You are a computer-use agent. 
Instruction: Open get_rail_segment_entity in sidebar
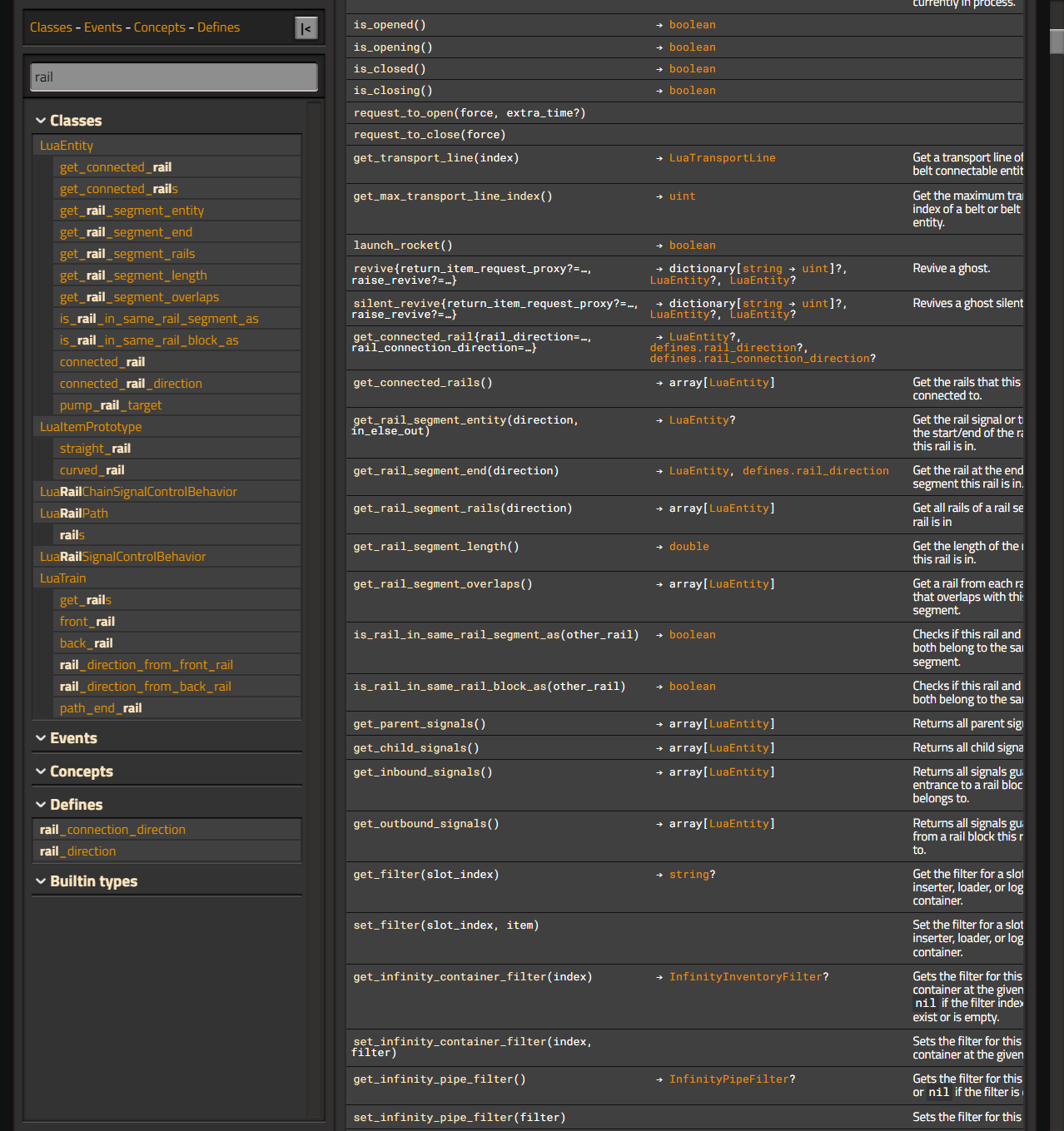[132, 211]
